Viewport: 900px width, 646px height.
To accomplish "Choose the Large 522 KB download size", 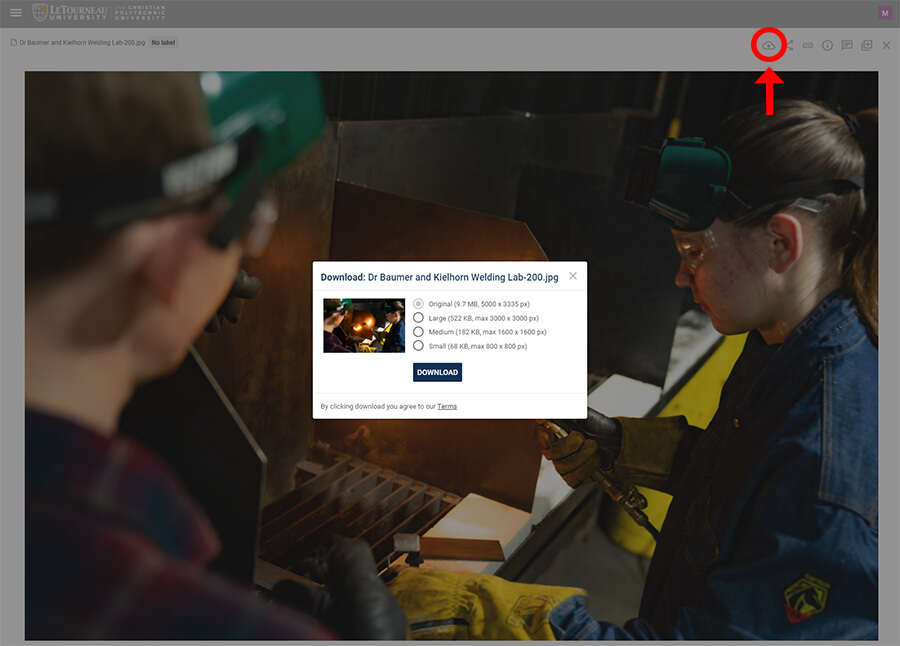I will tap(418, 318).
